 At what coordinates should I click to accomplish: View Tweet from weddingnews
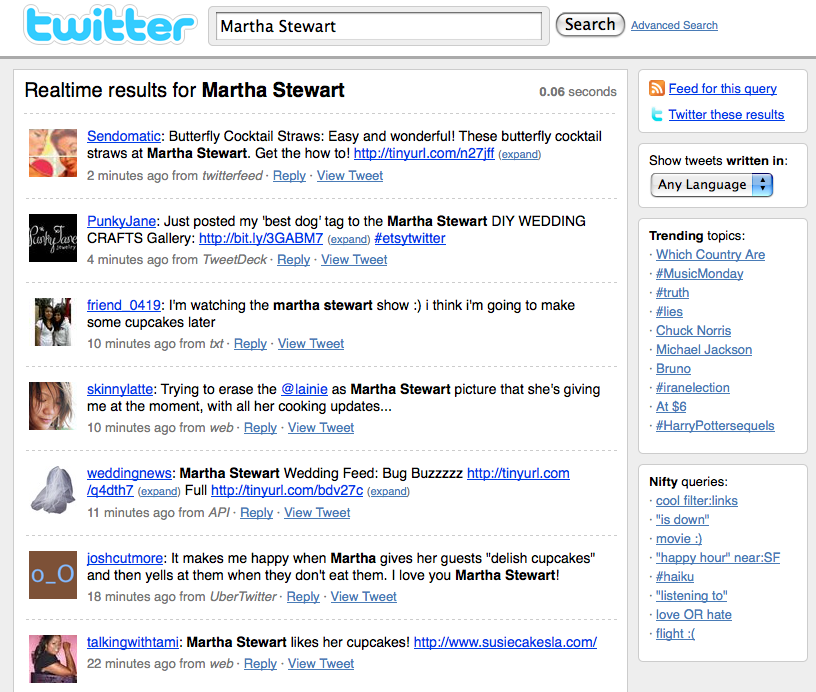317,512
